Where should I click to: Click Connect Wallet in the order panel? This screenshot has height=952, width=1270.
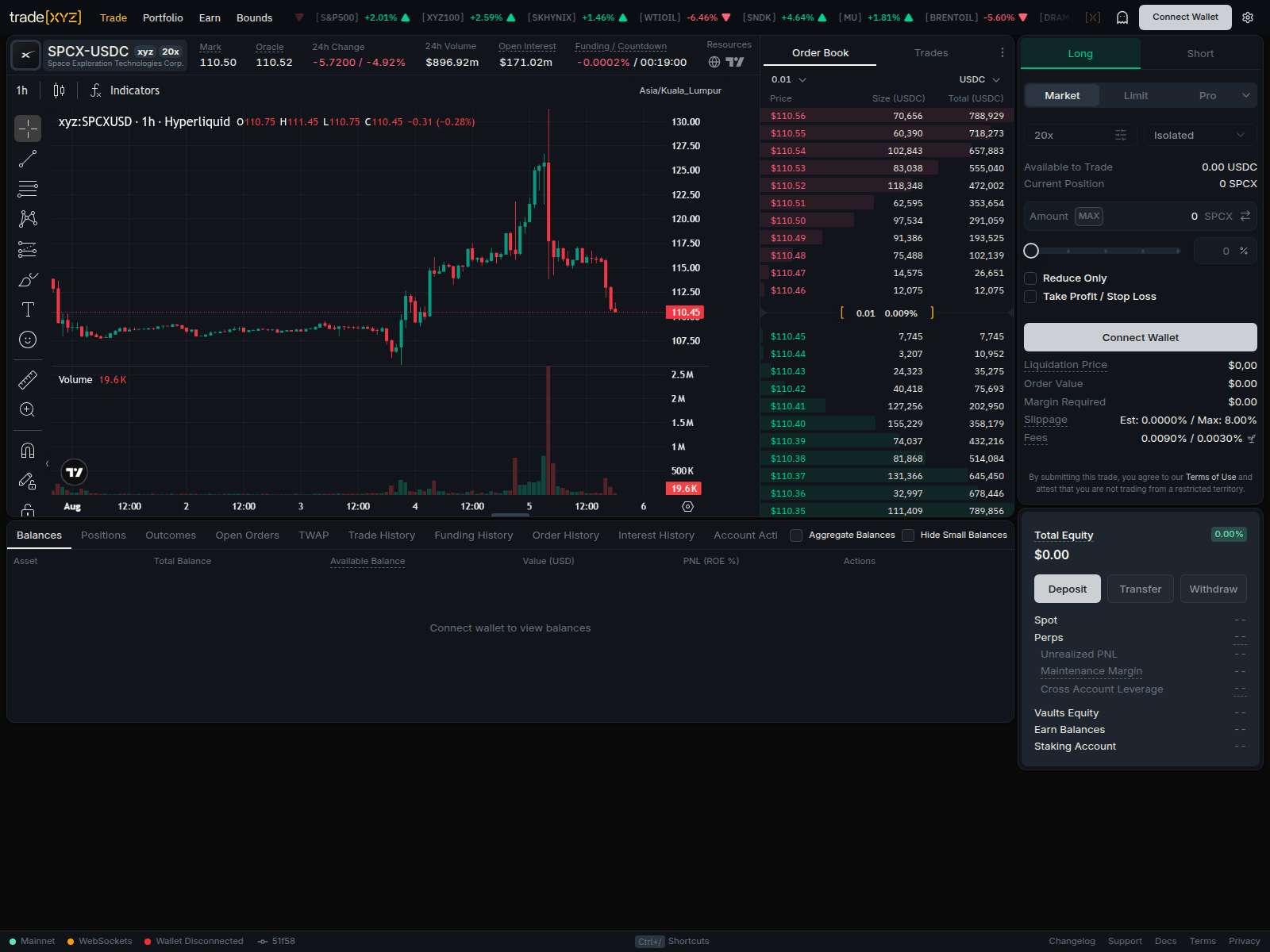tap(1141, 337)
